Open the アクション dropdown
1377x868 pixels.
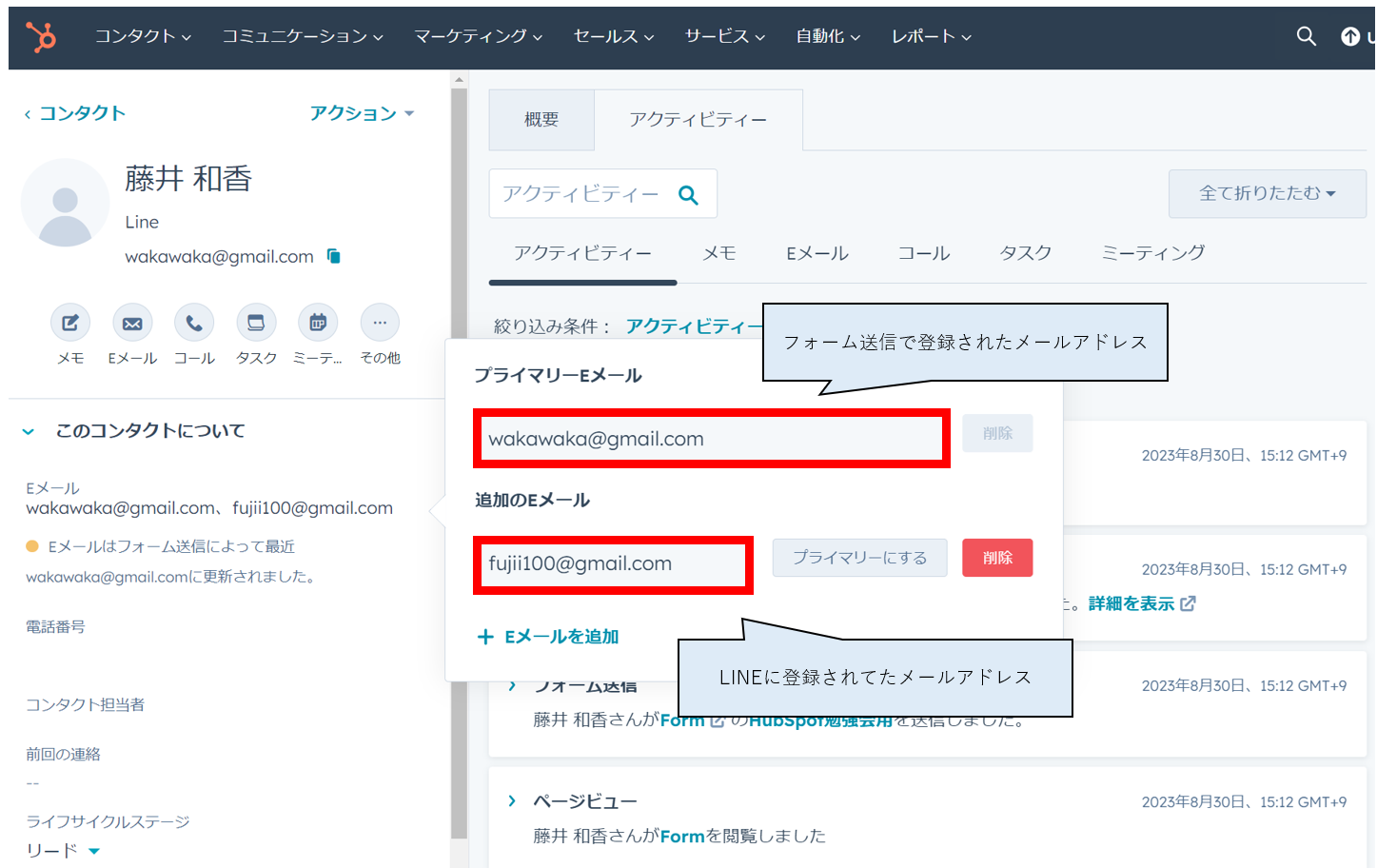[x=362, y=113]
